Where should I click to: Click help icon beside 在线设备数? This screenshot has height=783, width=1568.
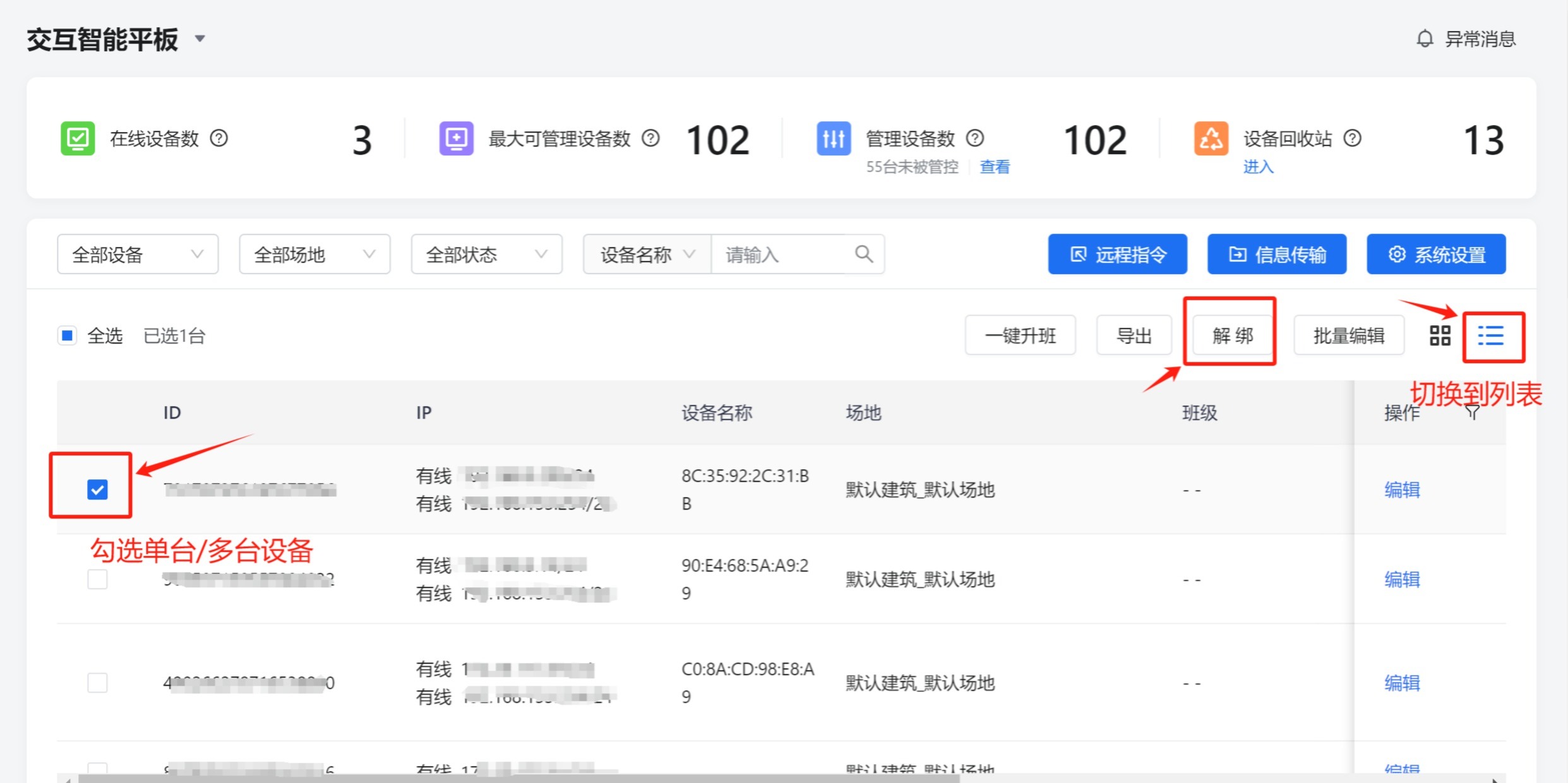coord(219,138)
